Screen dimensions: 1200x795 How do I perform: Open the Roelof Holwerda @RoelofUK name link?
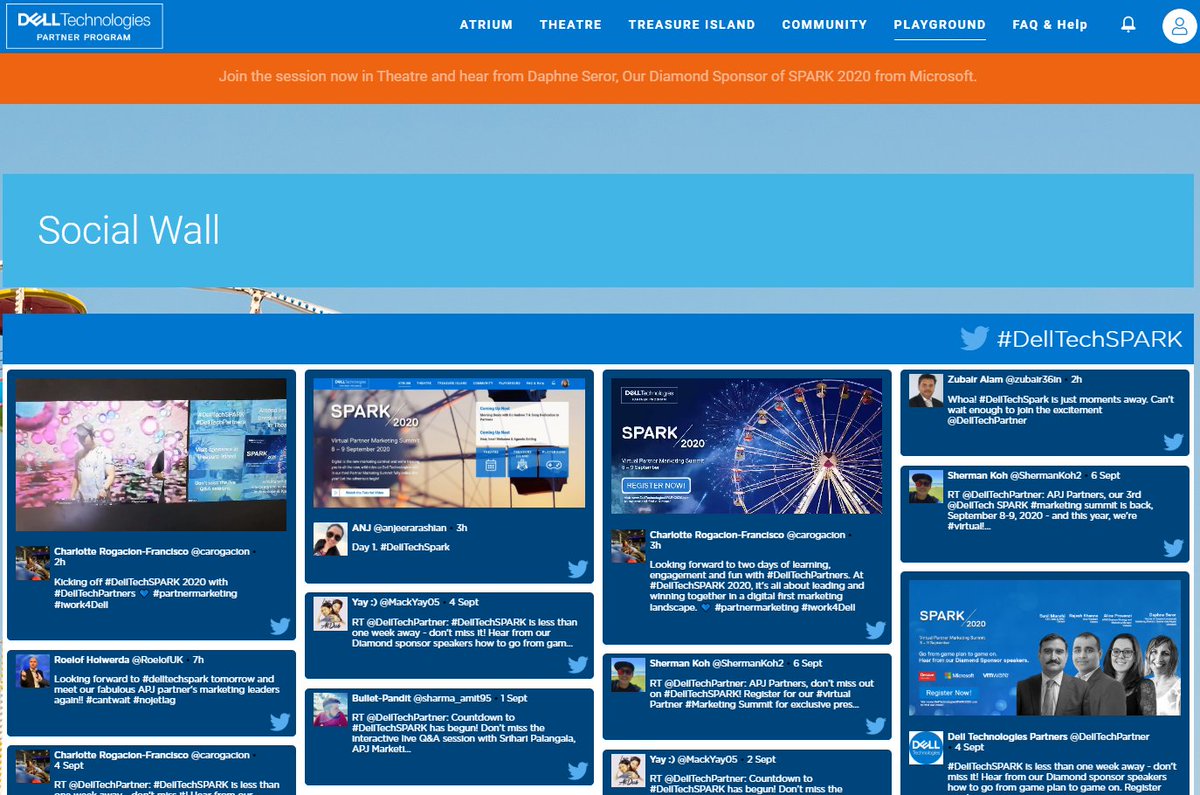click(x=116, y=660)
